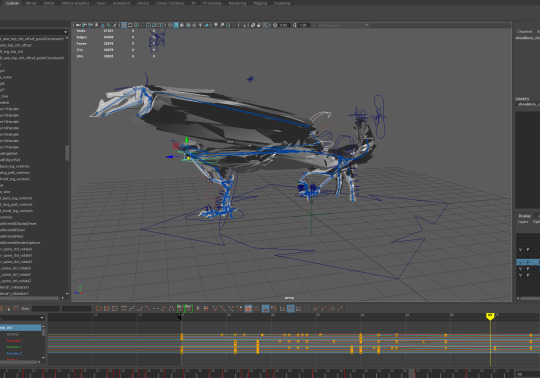Open Graph Editor outliner filter dropdown
This screenshot has width=540, height=378.
coord(42,317)
